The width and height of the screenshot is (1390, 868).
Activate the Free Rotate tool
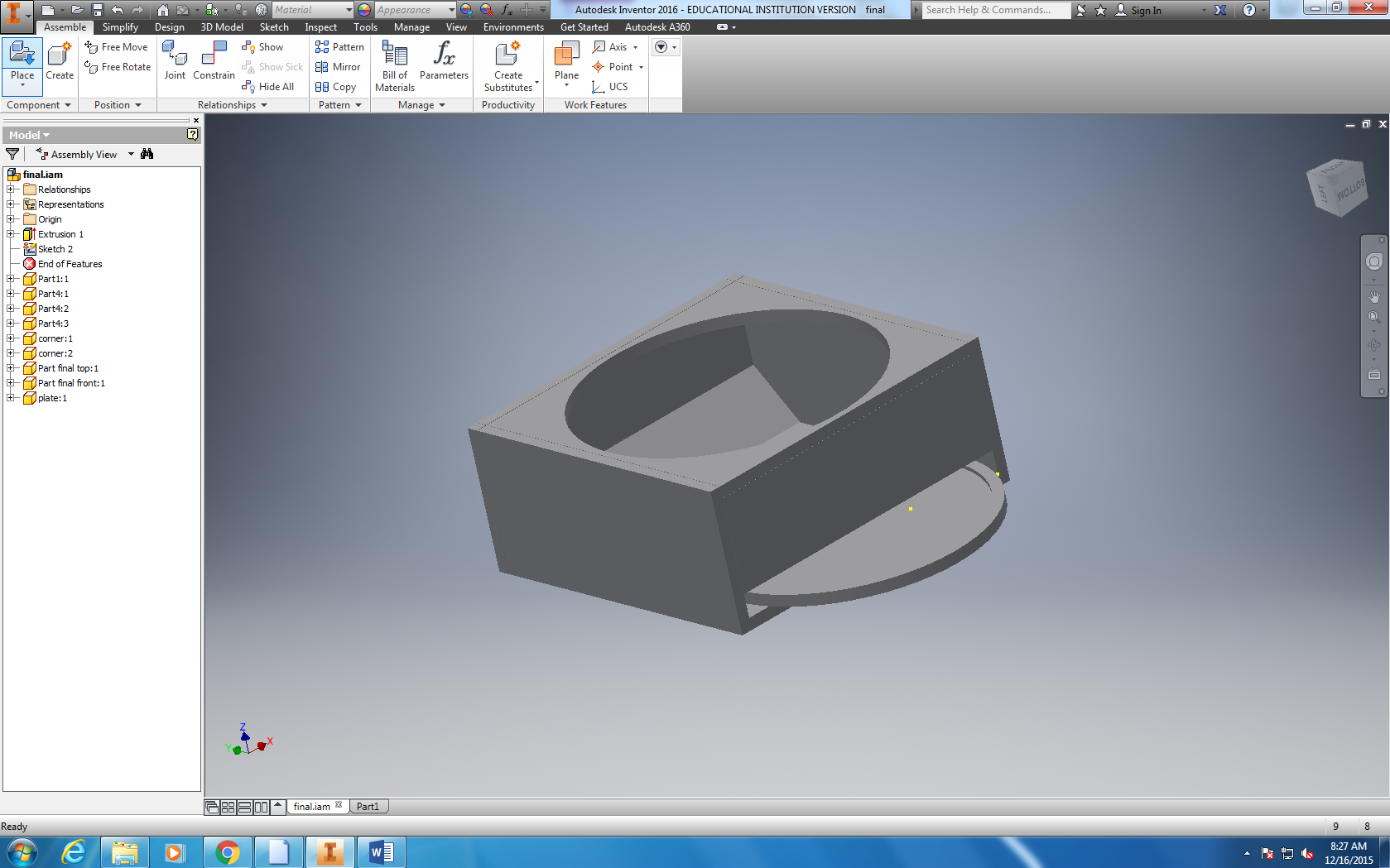118,67
